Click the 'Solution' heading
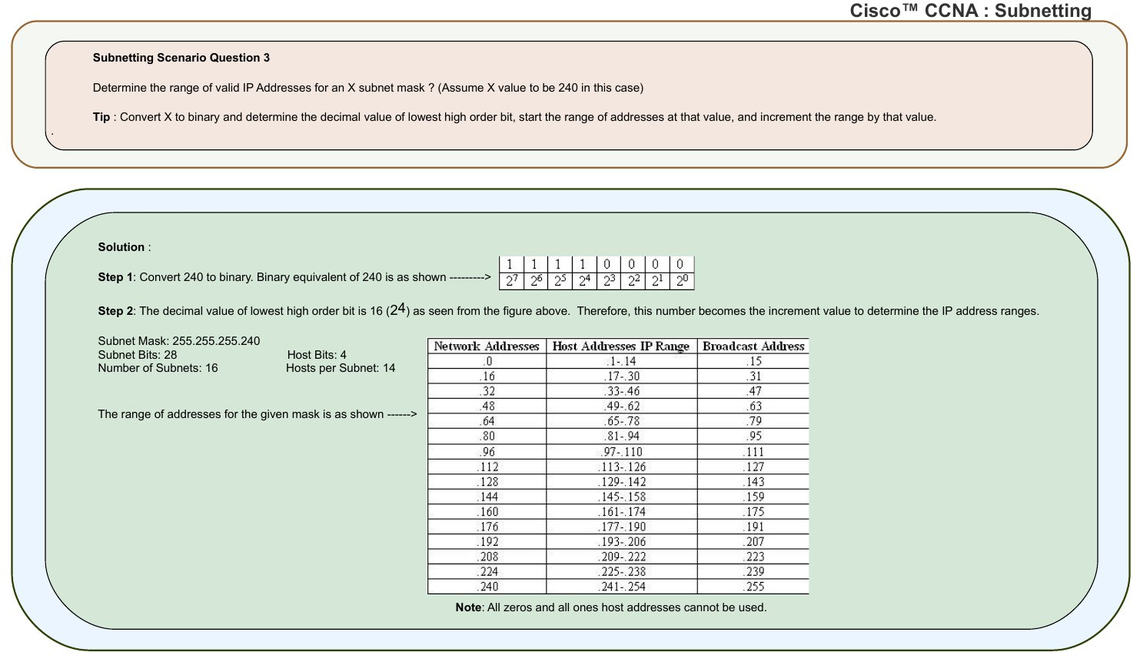The height and width of the screenshot is (659, 1140). [121, 247]
